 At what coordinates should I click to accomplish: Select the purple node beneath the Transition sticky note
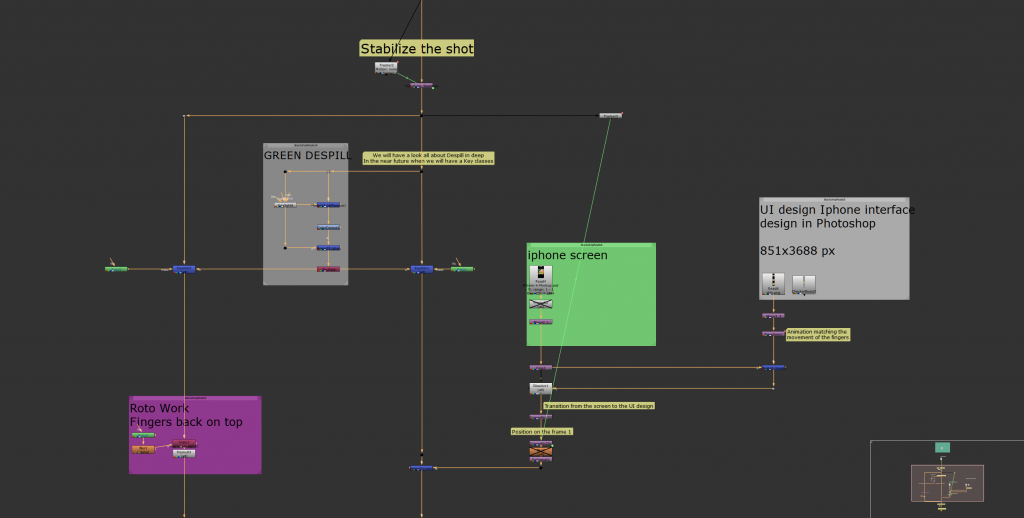coord(541,416)
